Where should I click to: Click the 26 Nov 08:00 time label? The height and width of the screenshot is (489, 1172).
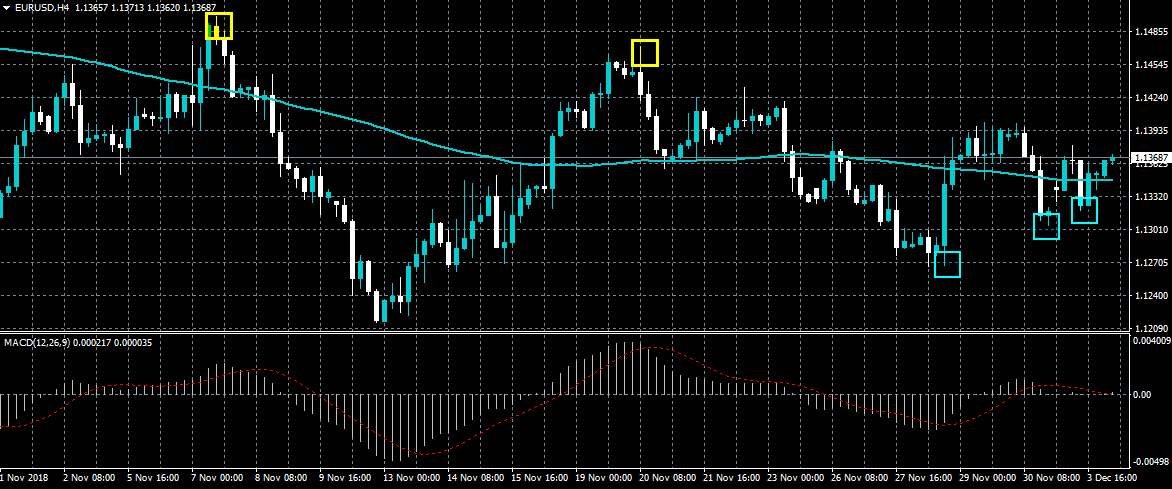pyautogui.click(x=860, y=477)
